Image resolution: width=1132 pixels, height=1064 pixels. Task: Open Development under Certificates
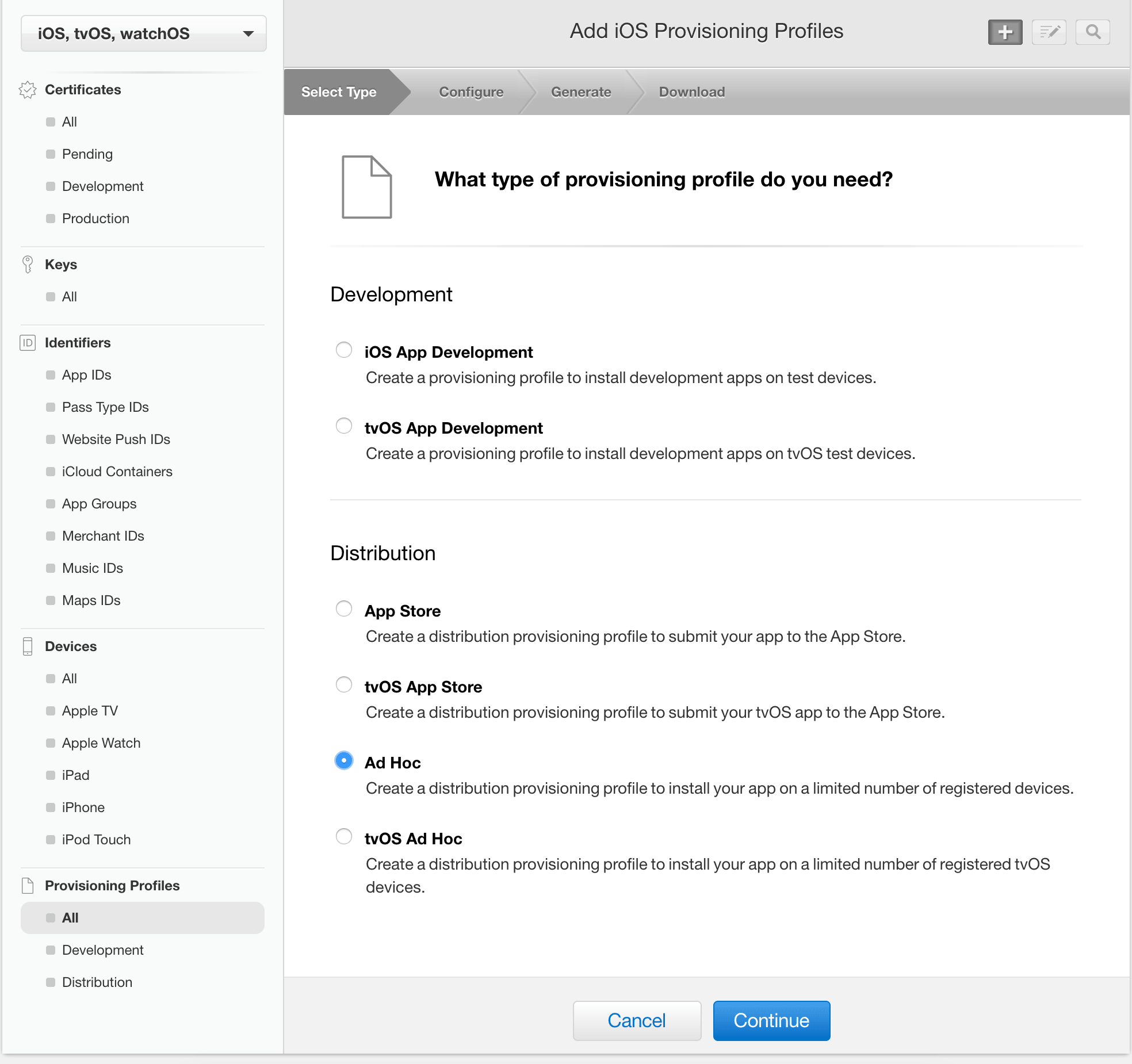(103, 186)
